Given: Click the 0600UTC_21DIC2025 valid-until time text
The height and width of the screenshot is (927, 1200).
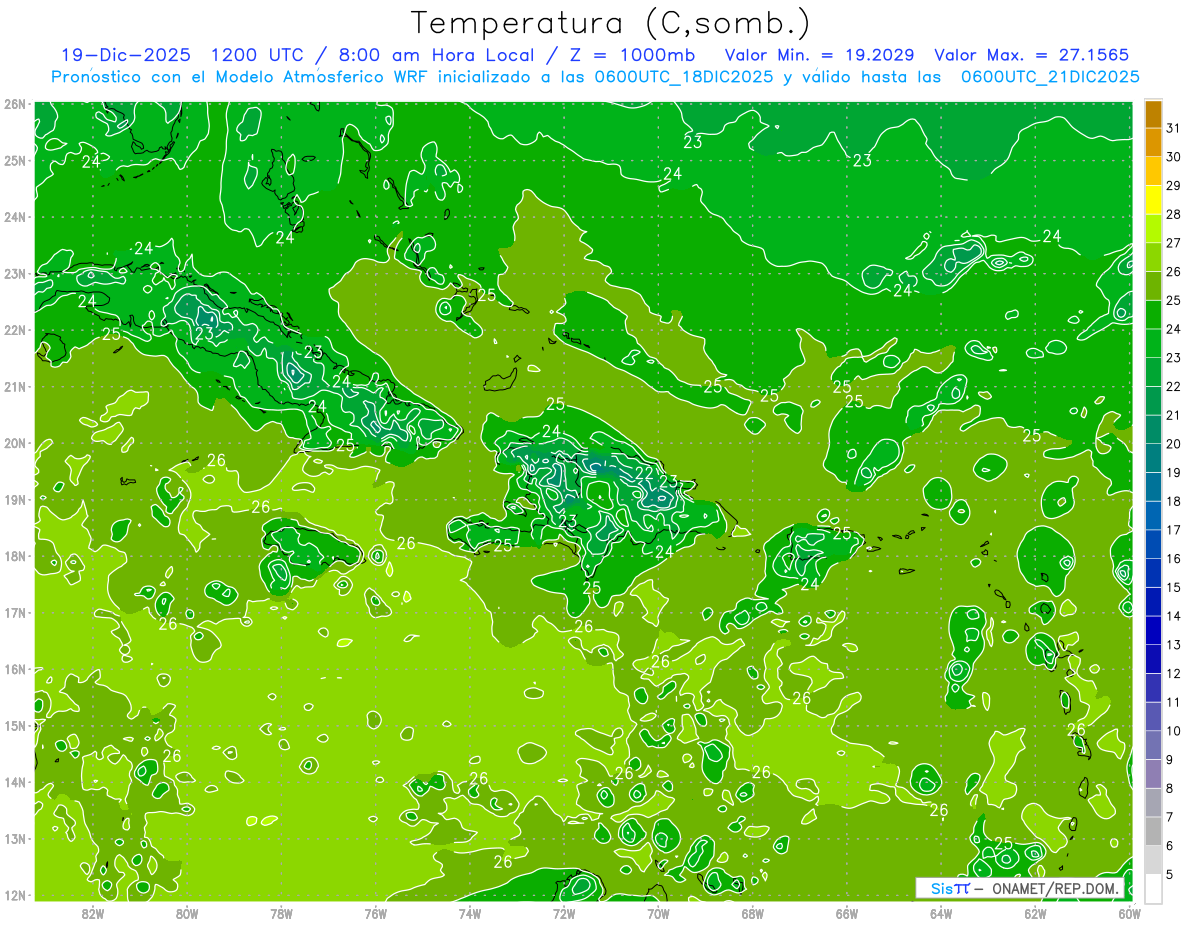Looking at the screenshot, I should (x=1051, y=77).
